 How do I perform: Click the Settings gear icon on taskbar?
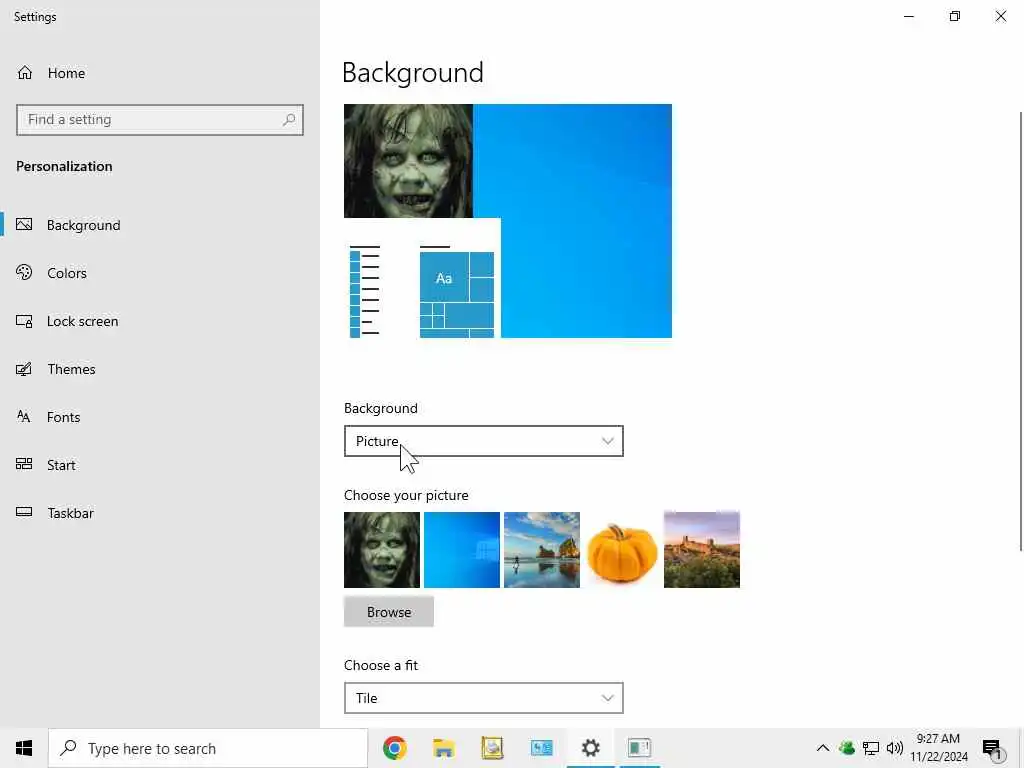point(590,748)
